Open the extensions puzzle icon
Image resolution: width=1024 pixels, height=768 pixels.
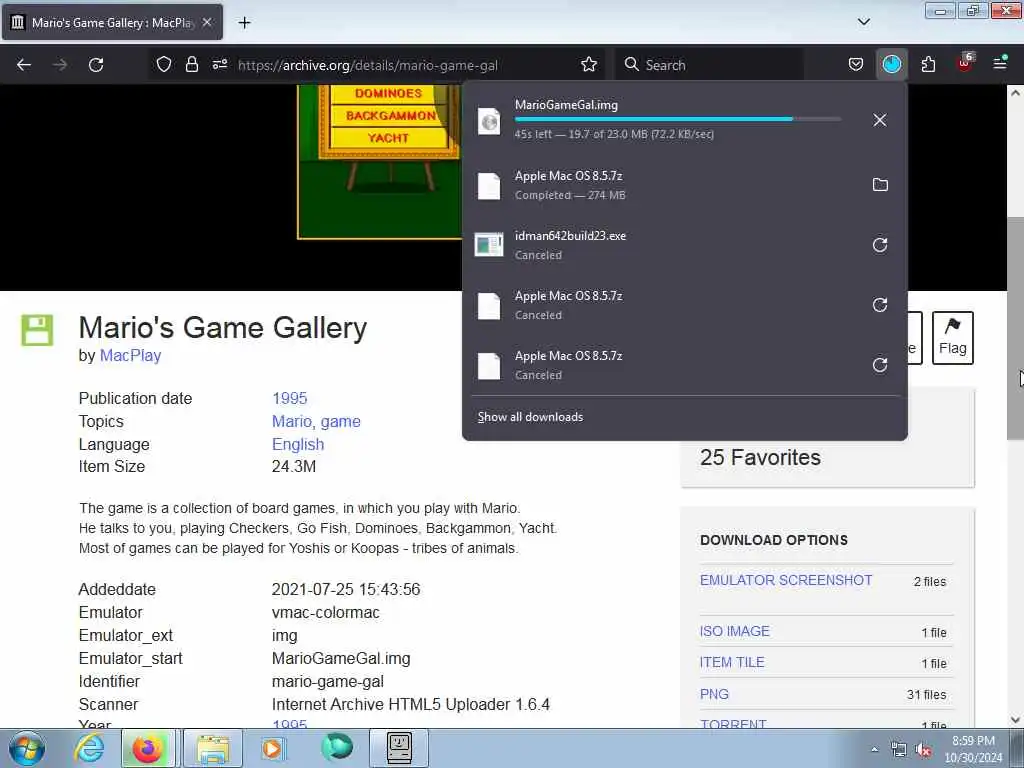point(928,64)
